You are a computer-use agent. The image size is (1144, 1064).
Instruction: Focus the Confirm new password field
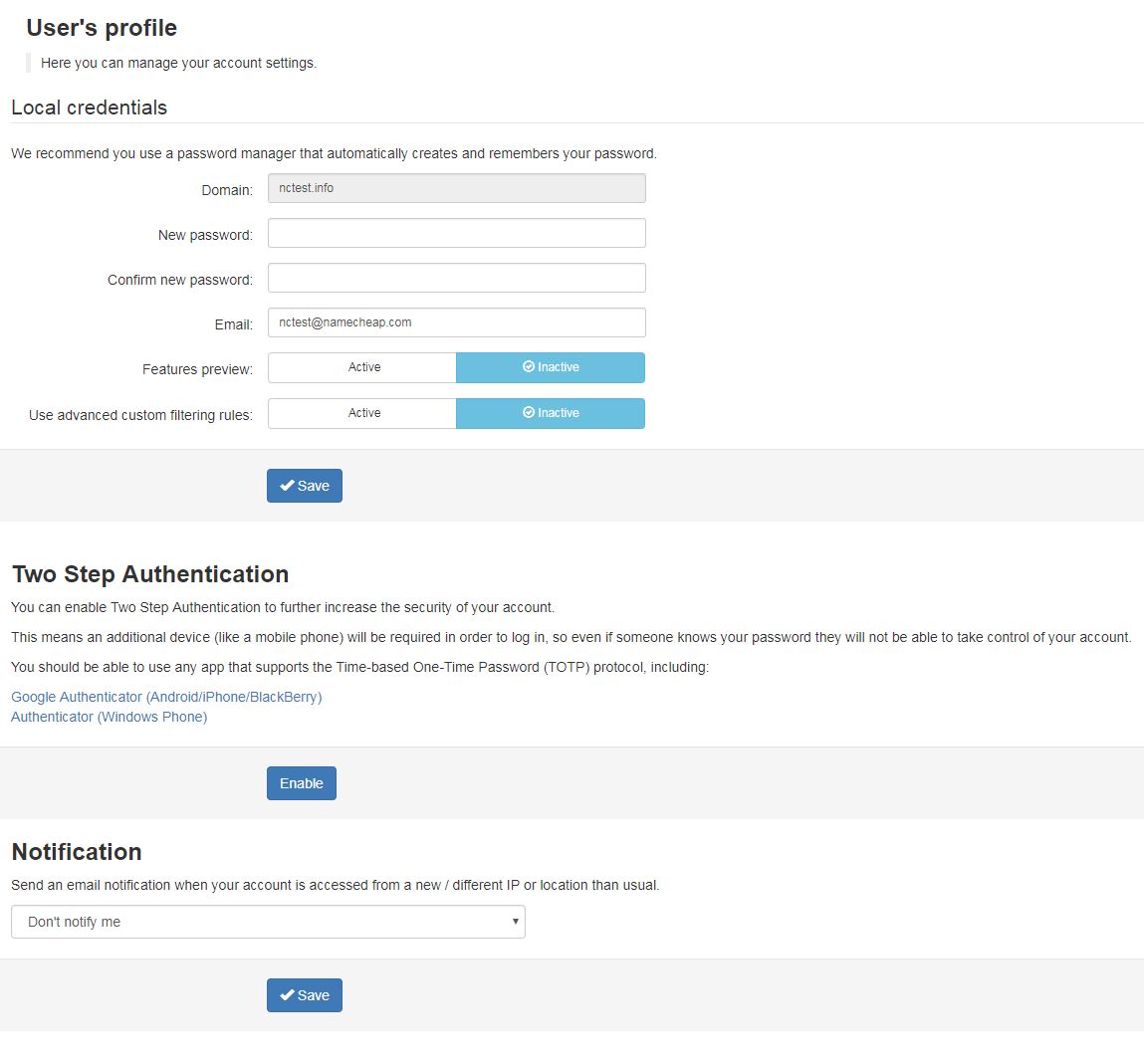tap(457, 278)
